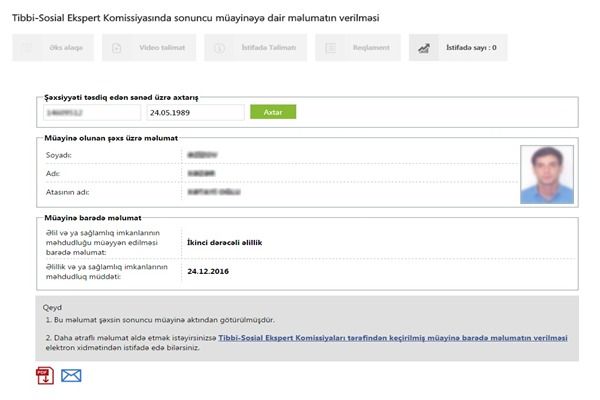Click the Video təlimat play icon
The width and height of the screenshot is (600, 400).
(x=117, y=48)
